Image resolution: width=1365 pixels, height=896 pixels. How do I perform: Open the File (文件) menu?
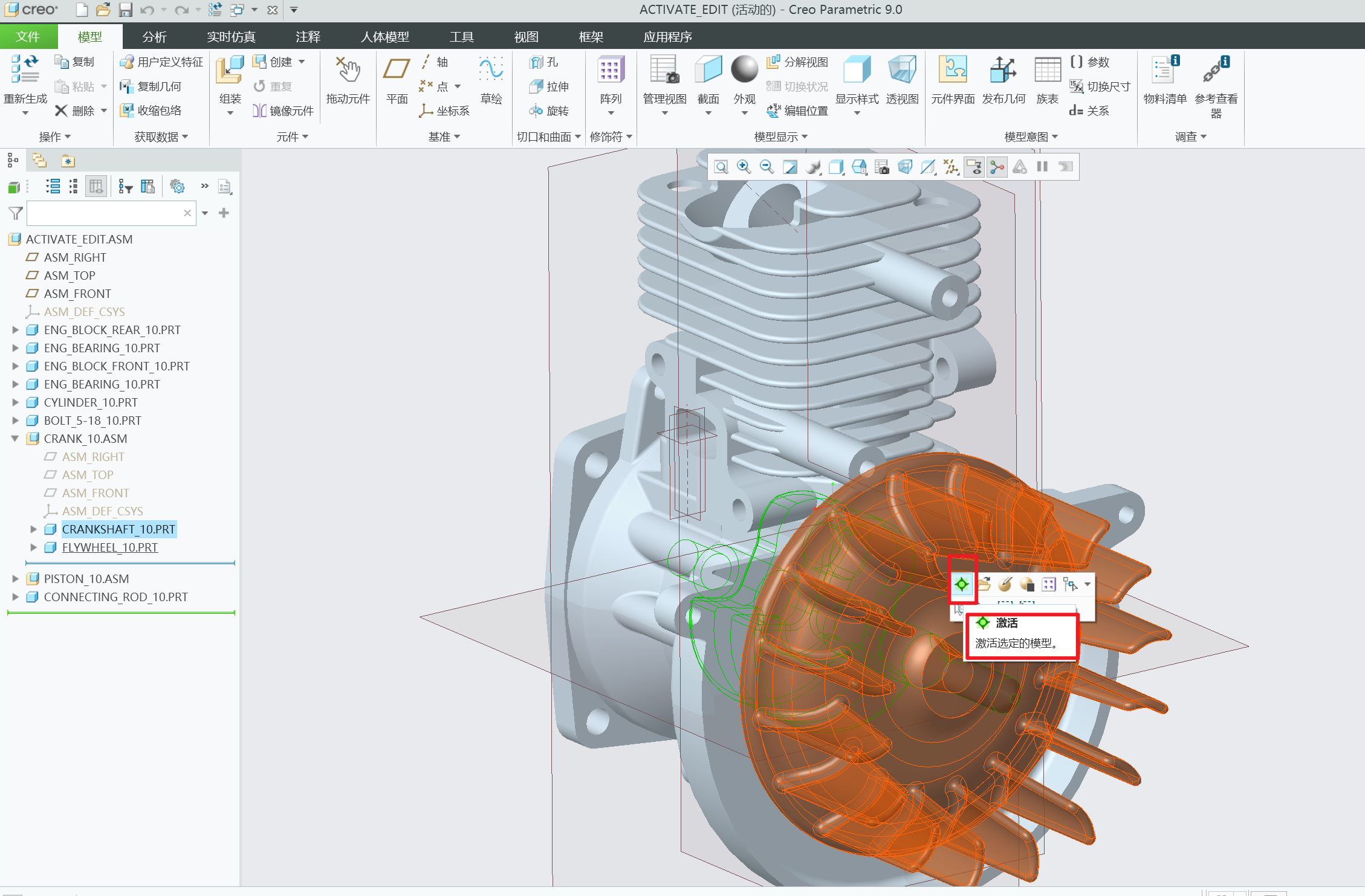28,37
